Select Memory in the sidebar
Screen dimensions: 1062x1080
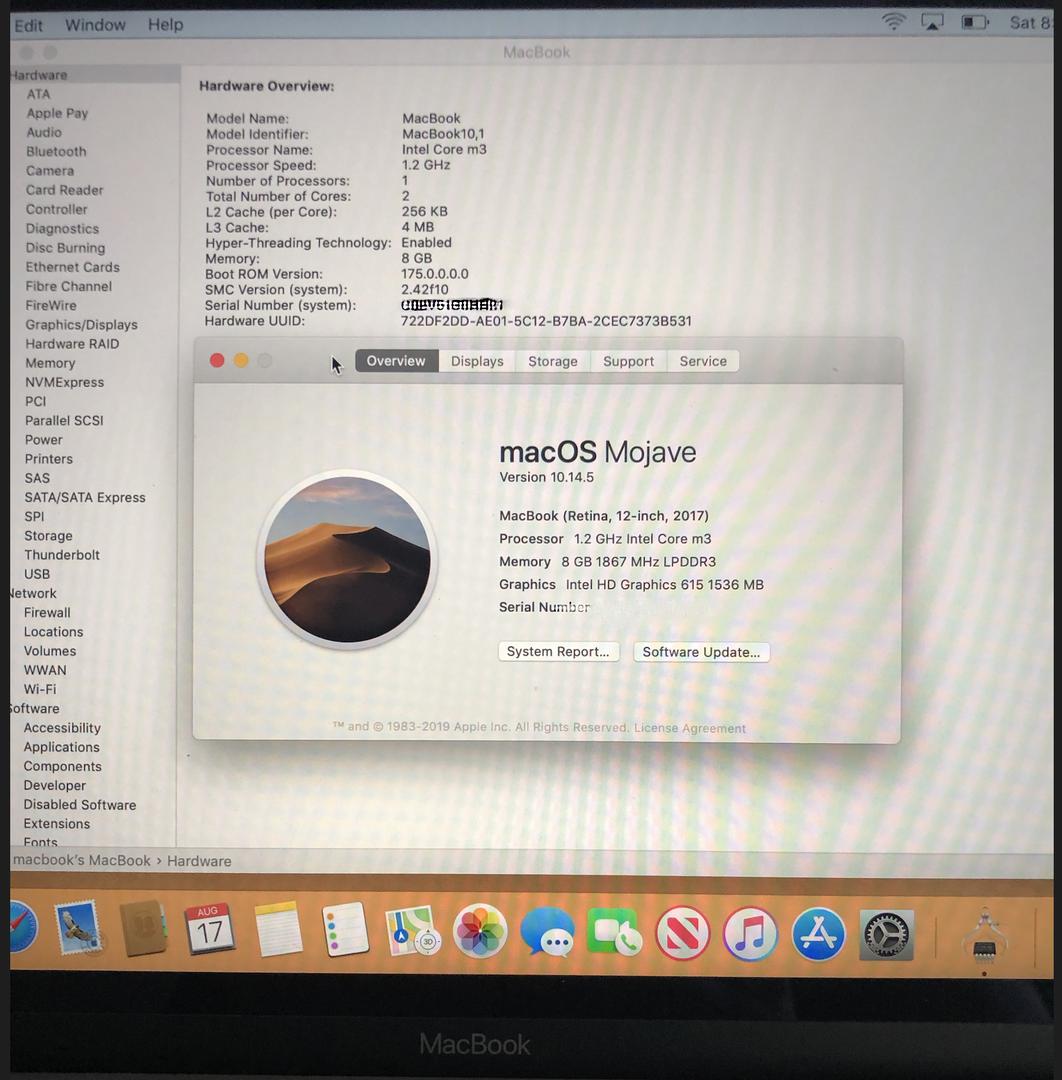click(50, 363)
